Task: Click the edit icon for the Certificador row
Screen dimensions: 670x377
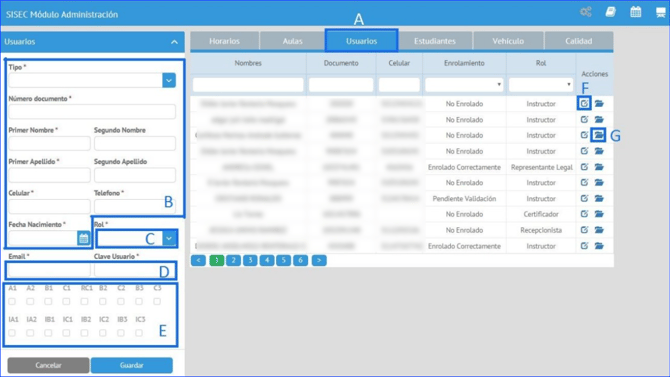Action: (584, 214)
